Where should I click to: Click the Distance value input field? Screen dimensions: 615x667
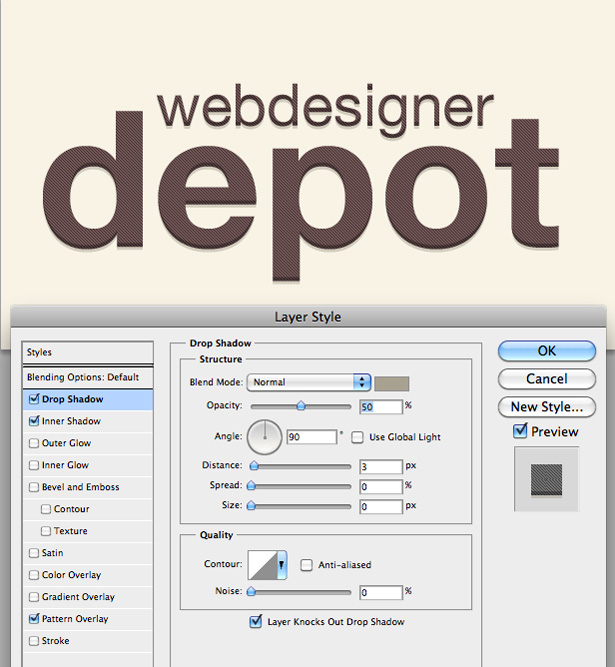pos(381,467)
